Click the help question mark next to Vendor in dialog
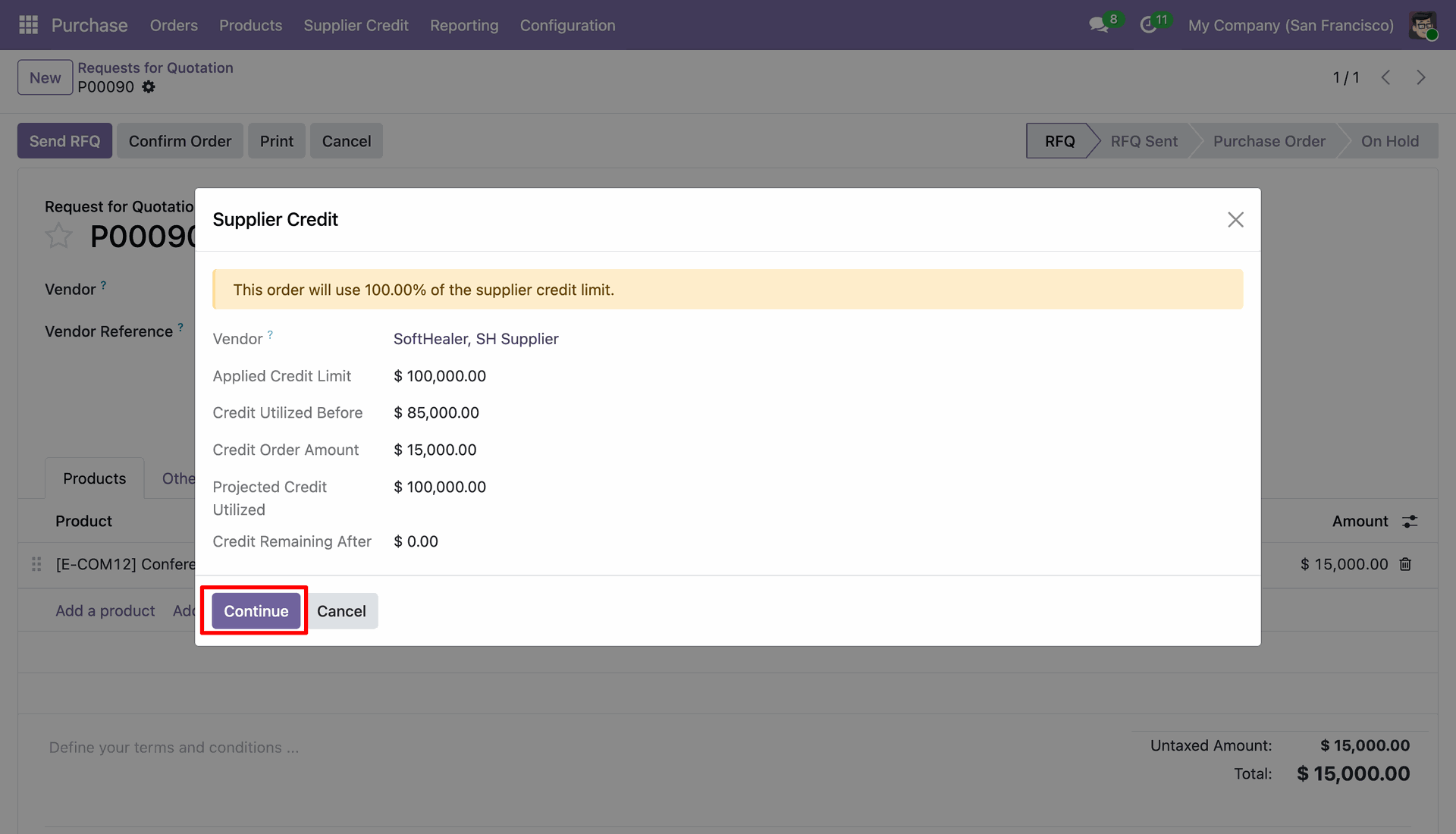Image resolution: width=1456 pixels, height=834 pixels. 270,334
